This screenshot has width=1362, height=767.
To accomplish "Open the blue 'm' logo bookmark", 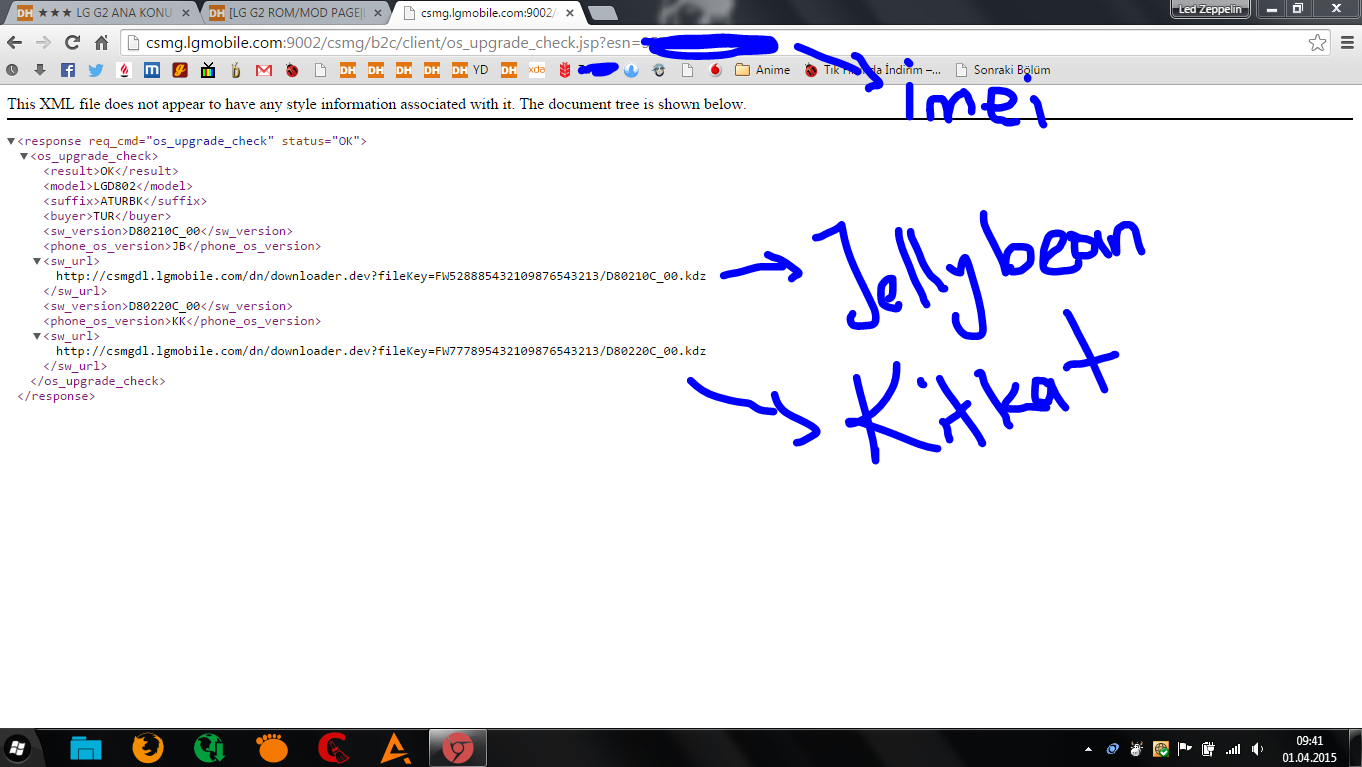I will (152, 70).
